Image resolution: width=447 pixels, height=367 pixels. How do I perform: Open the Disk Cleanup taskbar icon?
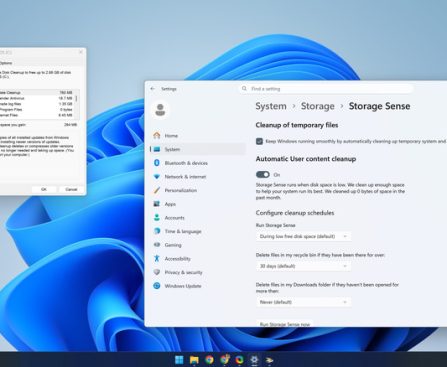(x=269, y=360)
